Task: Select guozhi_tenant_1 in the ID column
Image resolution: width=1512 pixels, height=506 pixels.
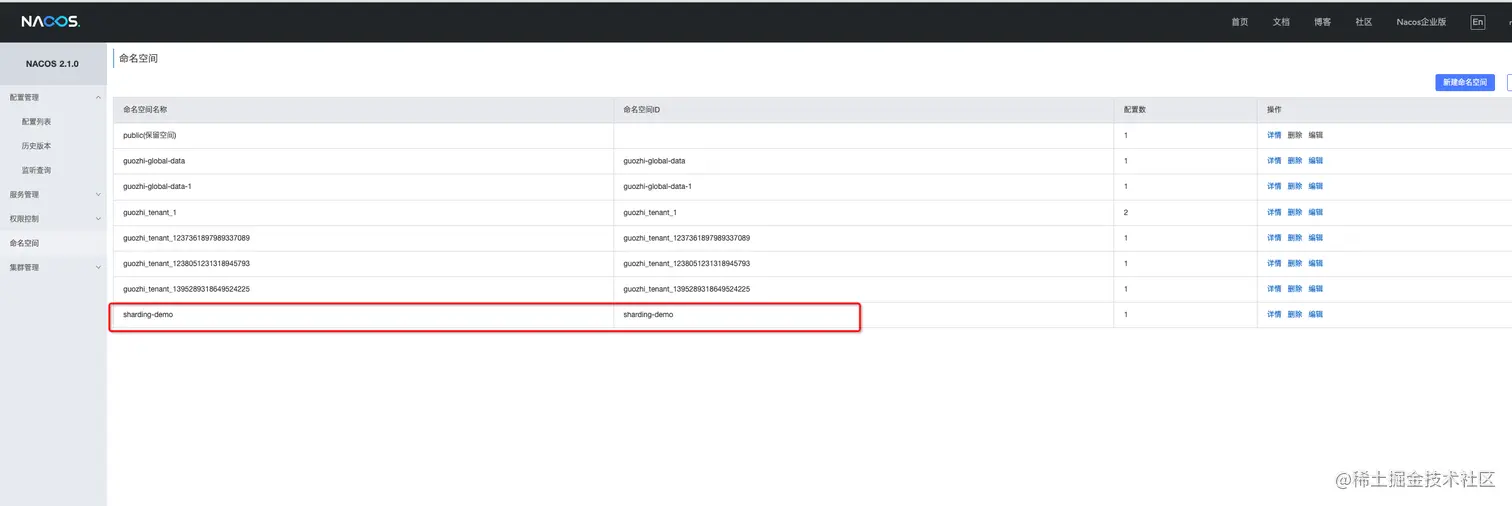Action: (x=650, y=212)
